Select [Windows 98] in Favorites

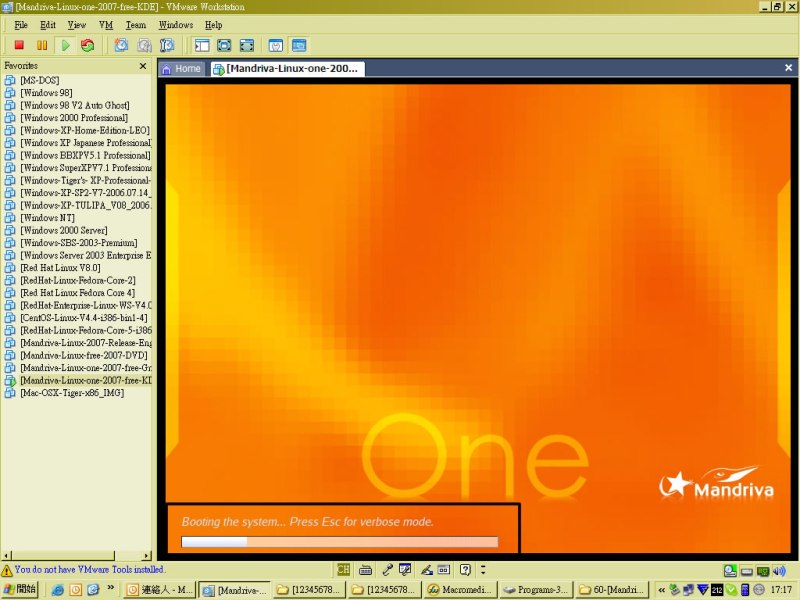pyautogui.click(x=46, y=93)
